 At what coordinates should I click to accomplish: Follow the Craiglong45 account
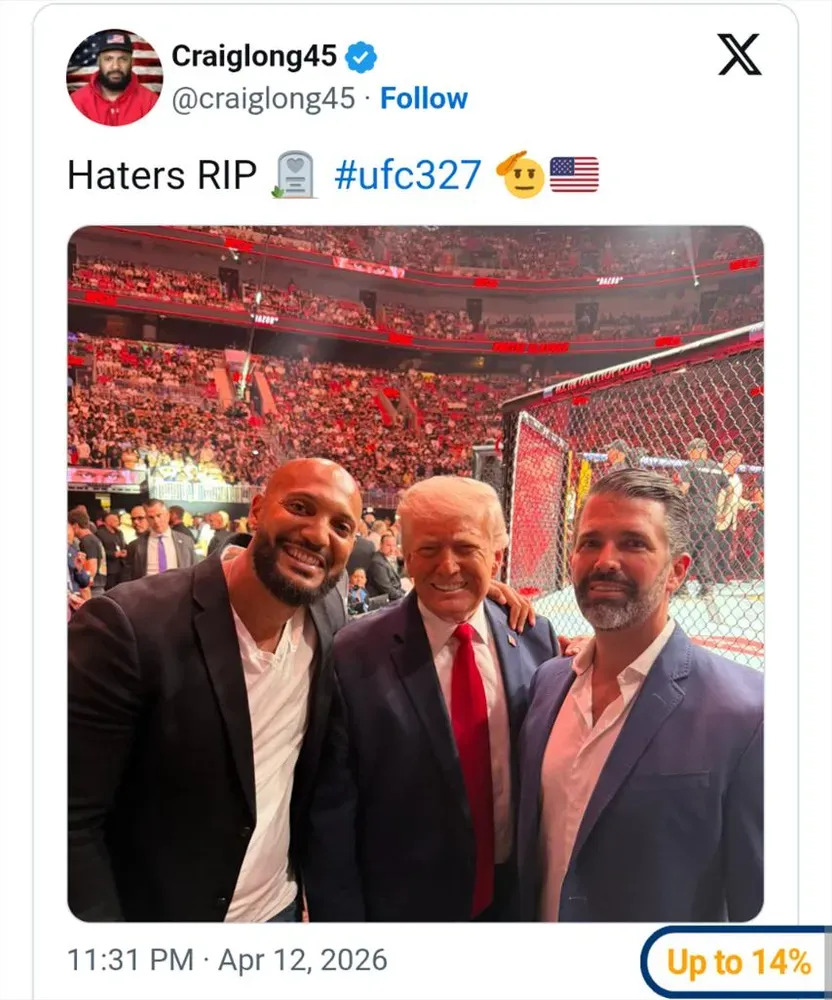coord(424,98)
